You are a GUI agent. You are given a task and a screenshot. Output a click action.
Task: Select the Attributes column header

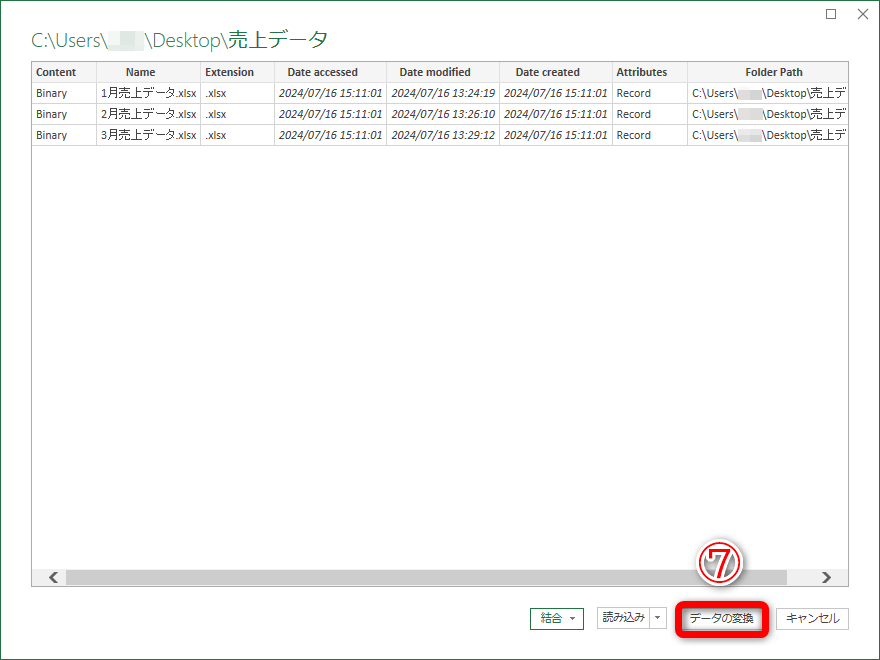[x=641, y=72]
